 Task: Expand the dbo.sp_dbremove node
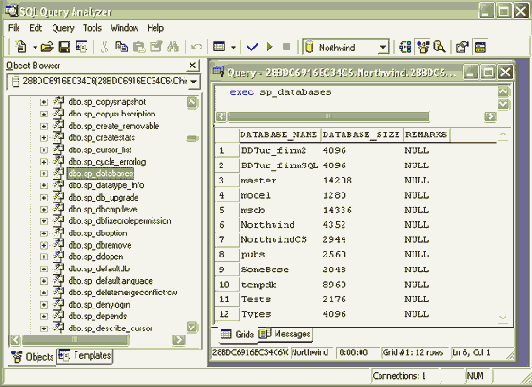[44, 245]
